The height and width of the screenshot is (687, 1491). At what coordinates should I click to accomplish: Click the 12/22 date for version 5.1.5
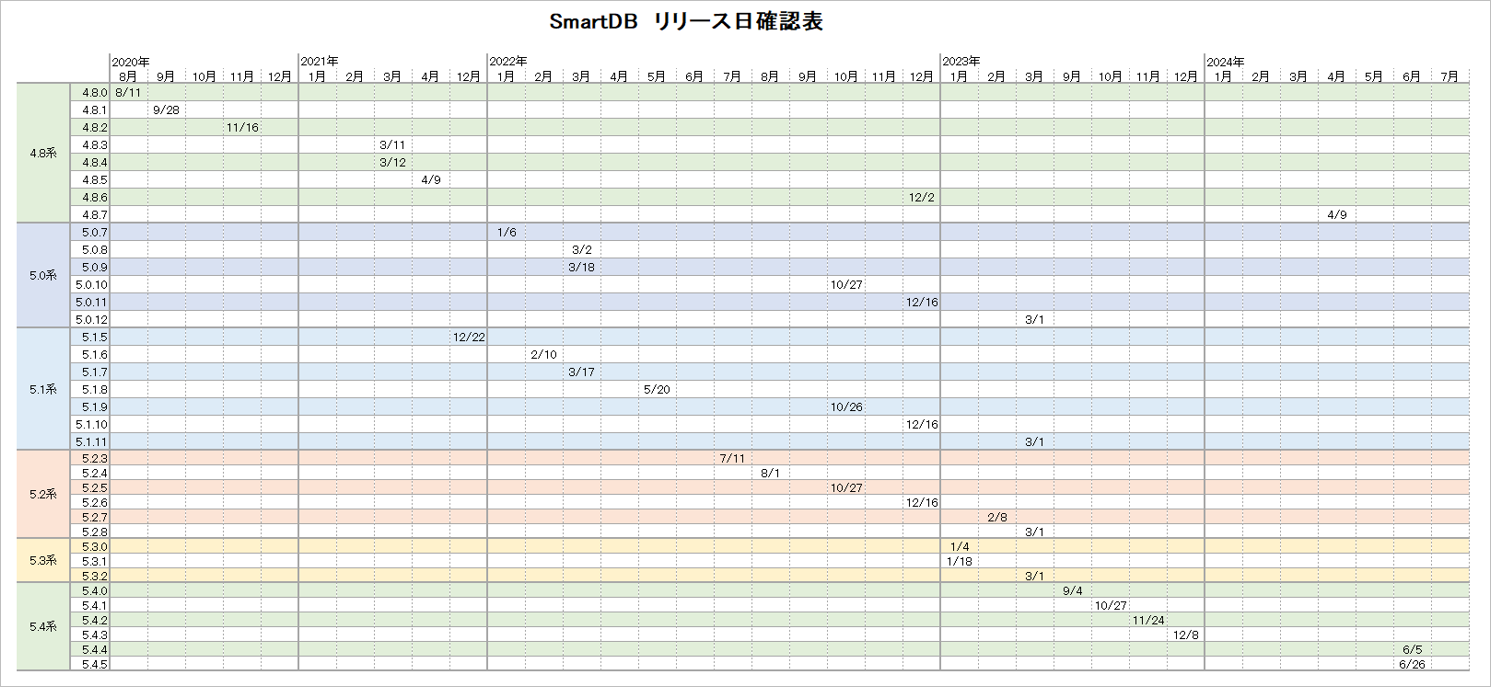coord(468,337)
